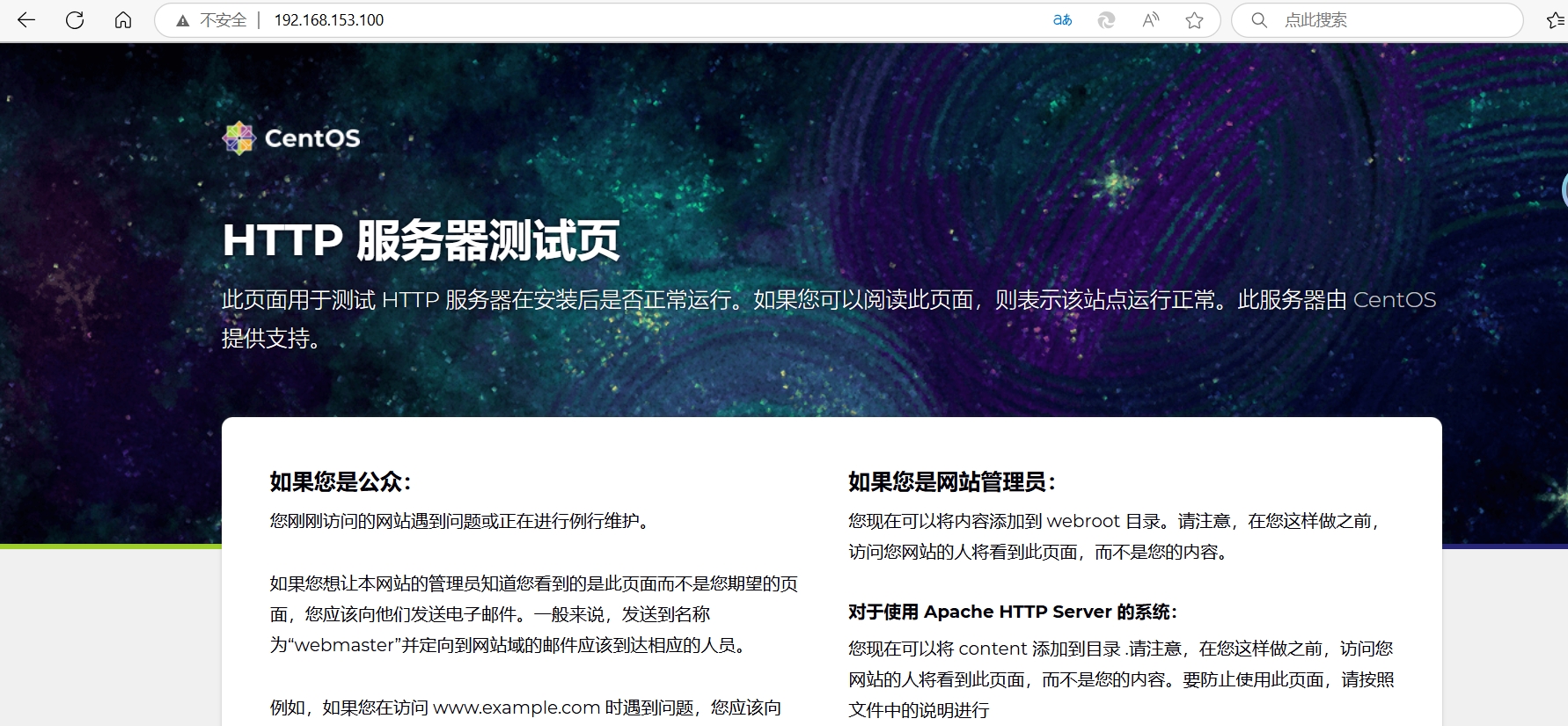Go back with the browser back arrow

pos(26,19)
